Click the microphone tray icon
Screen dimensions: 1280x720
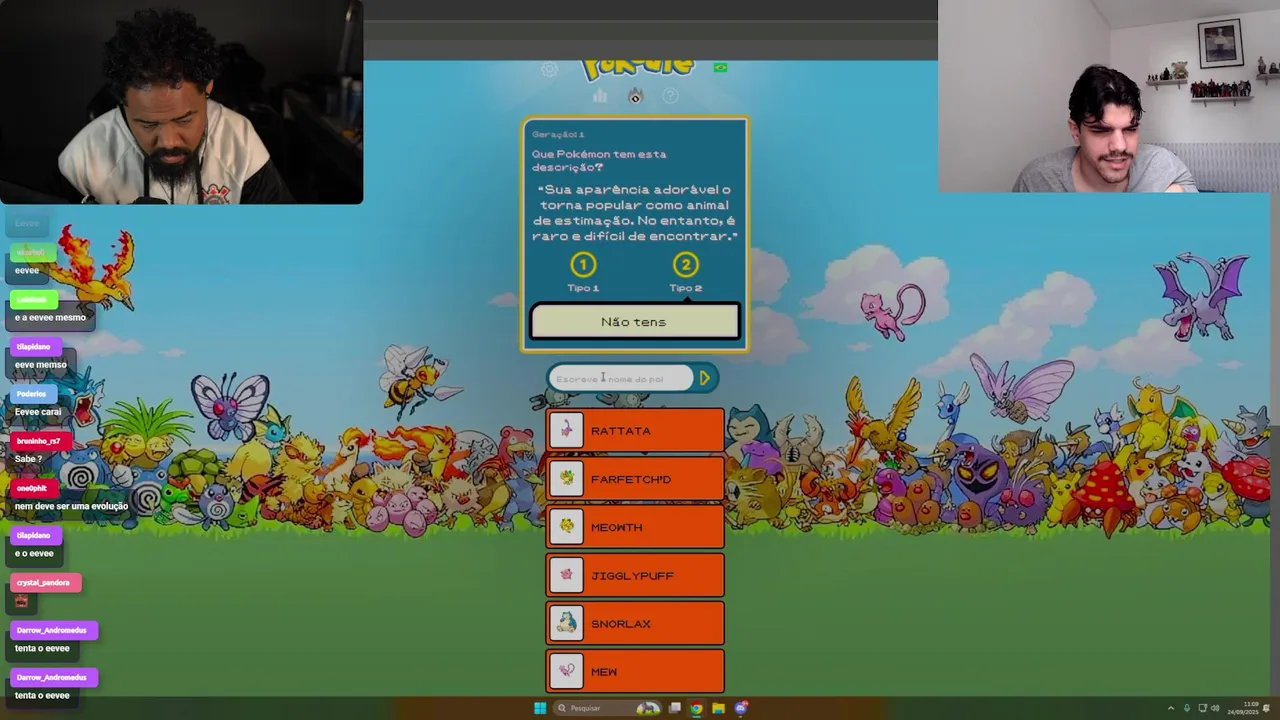[x=1187, y=708]
